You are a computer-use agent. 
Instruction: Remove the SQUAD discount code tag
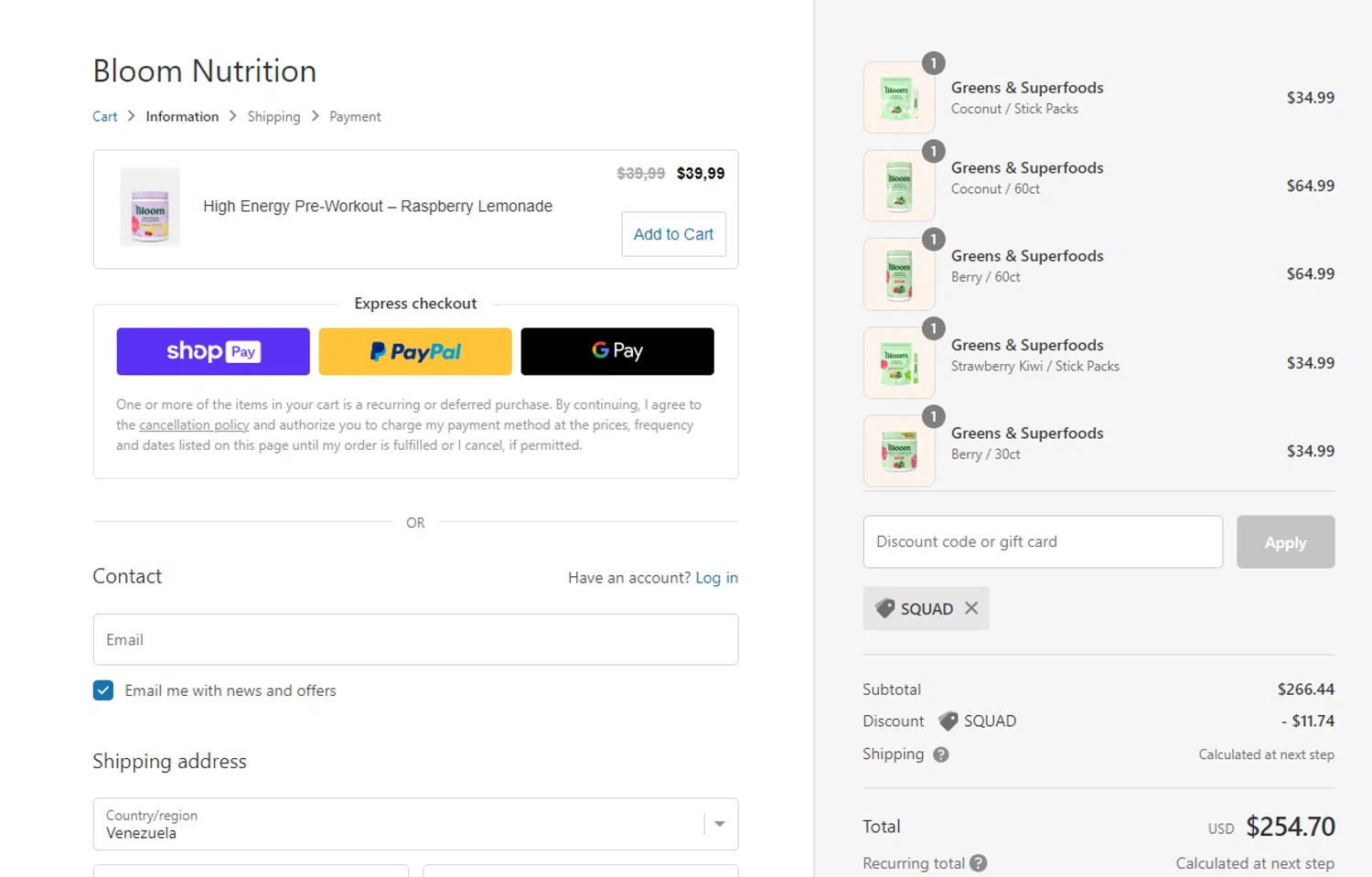(x=971, y=608)
